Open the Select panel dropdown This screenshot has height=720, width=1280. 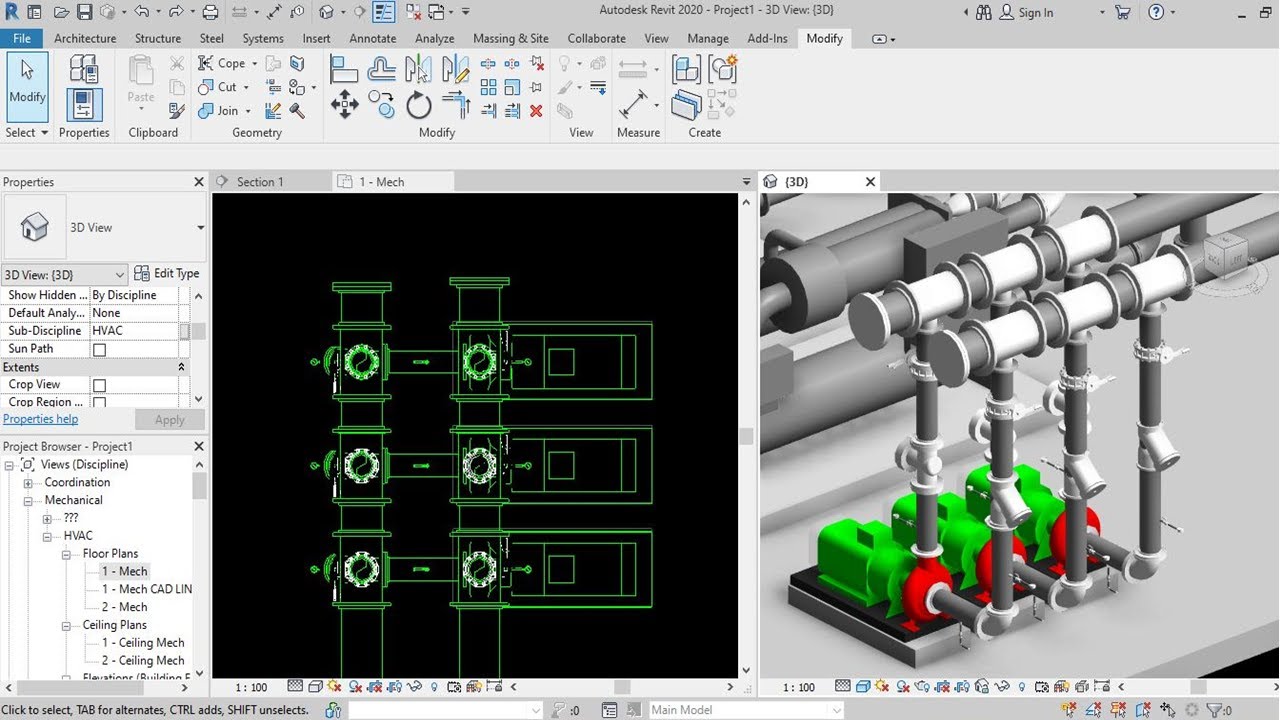tap(26, 132)
